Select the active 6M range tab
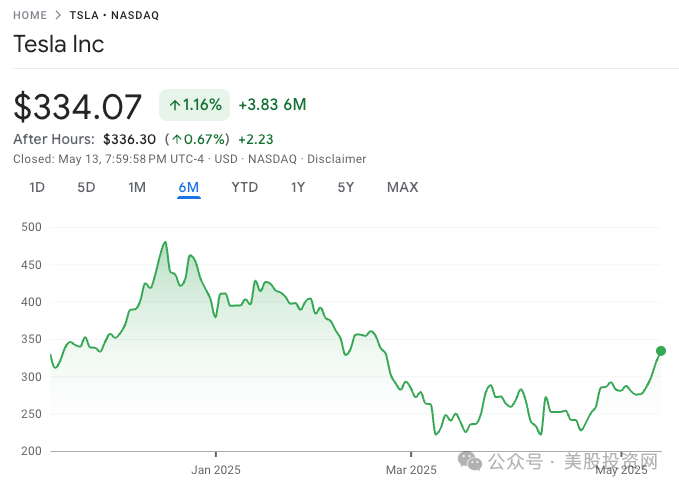Viewport: 679px width, 488px height. coord(189,187)
